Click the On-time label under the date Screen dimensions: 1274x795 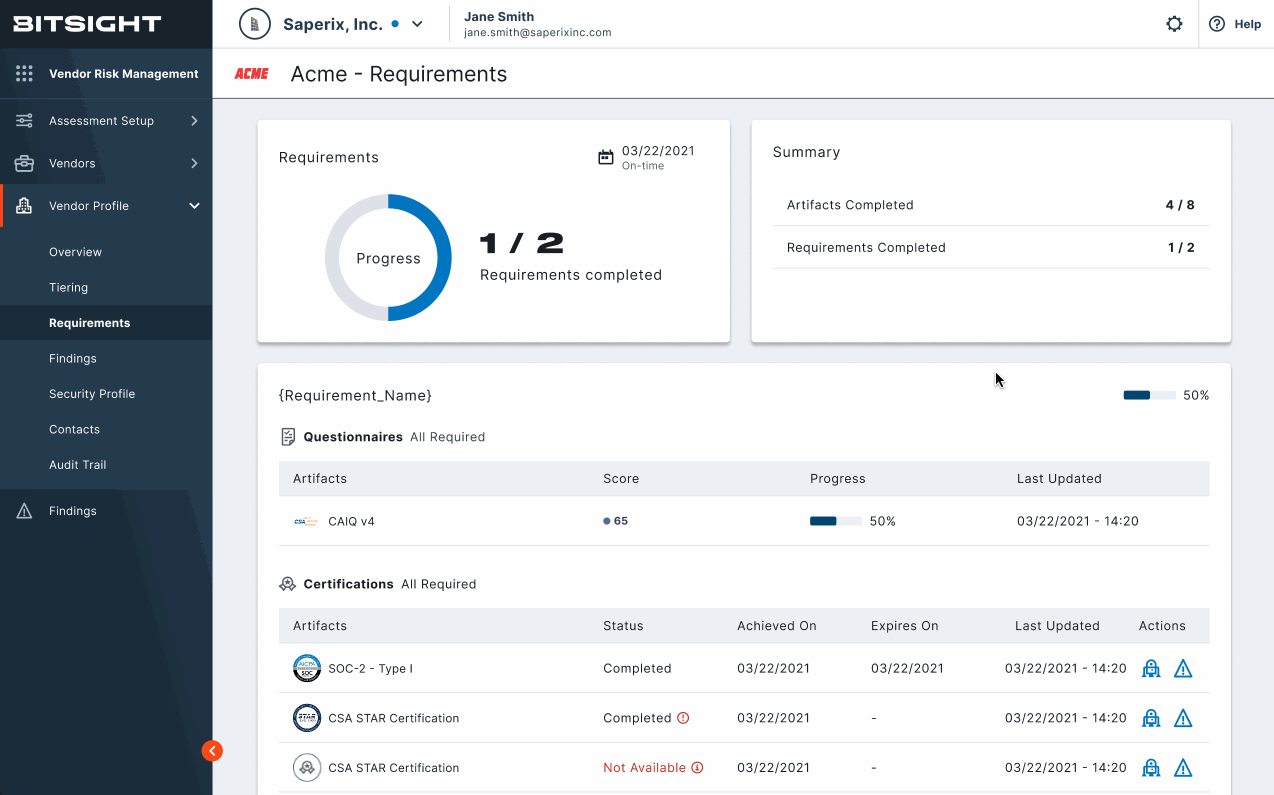[x=643, y=166]
